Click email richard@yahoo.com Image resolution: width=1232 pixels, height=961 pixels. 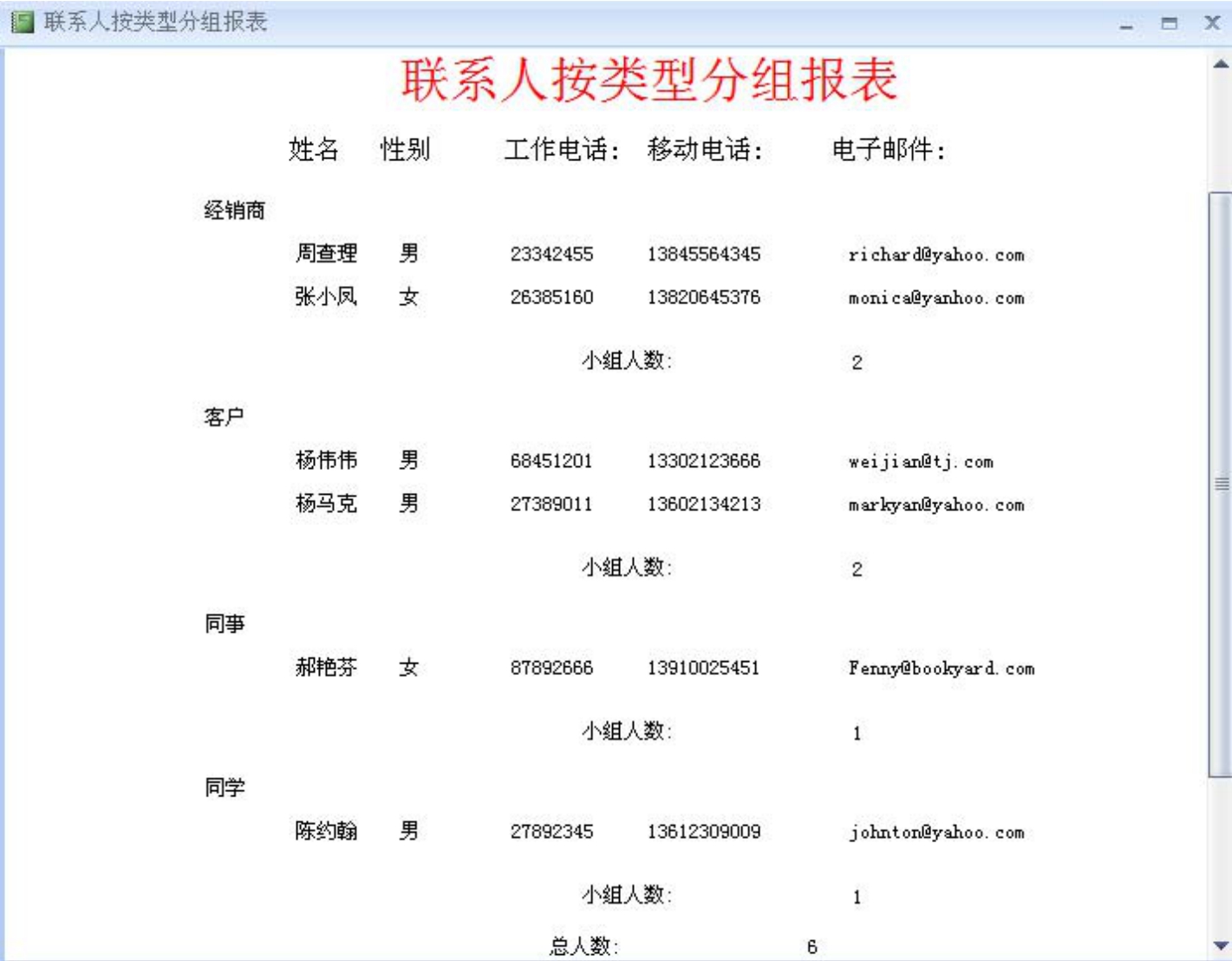point(935,255)
